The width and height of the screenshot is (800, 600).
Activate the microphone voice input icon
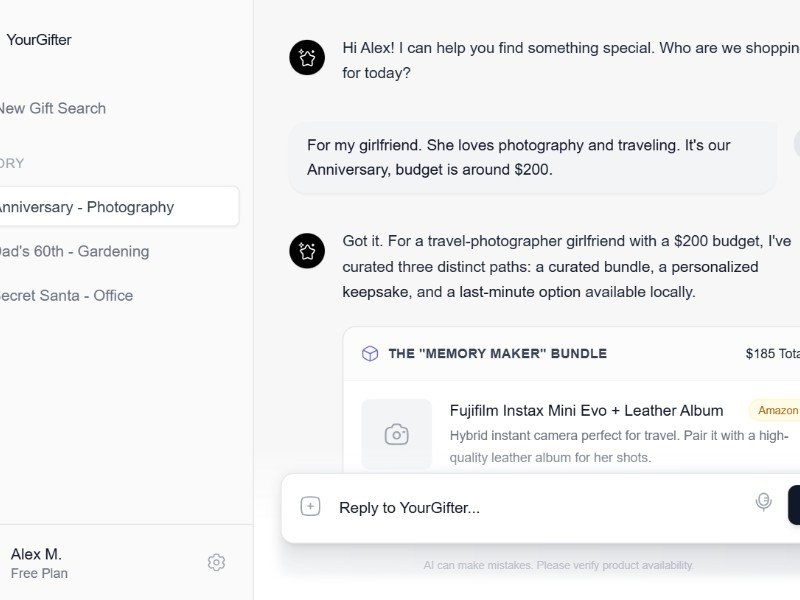click(763, 502)
